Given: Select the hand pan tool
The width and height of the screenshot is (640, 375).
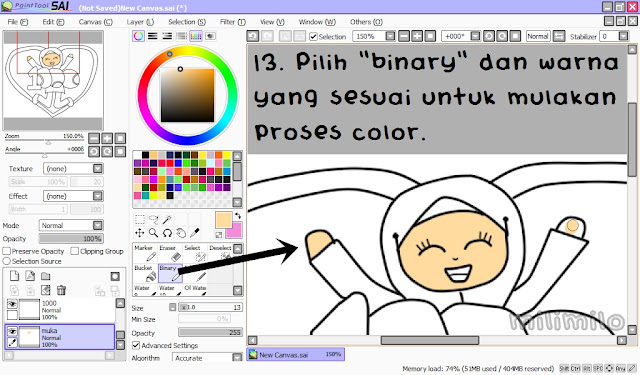Looking at the screenshot, I should tap(181, 233).
